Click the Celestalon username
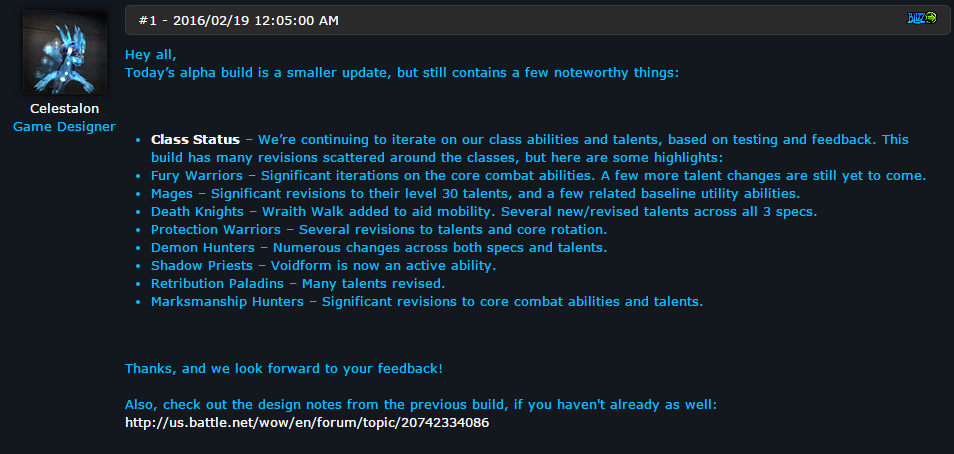 (64, 109)
